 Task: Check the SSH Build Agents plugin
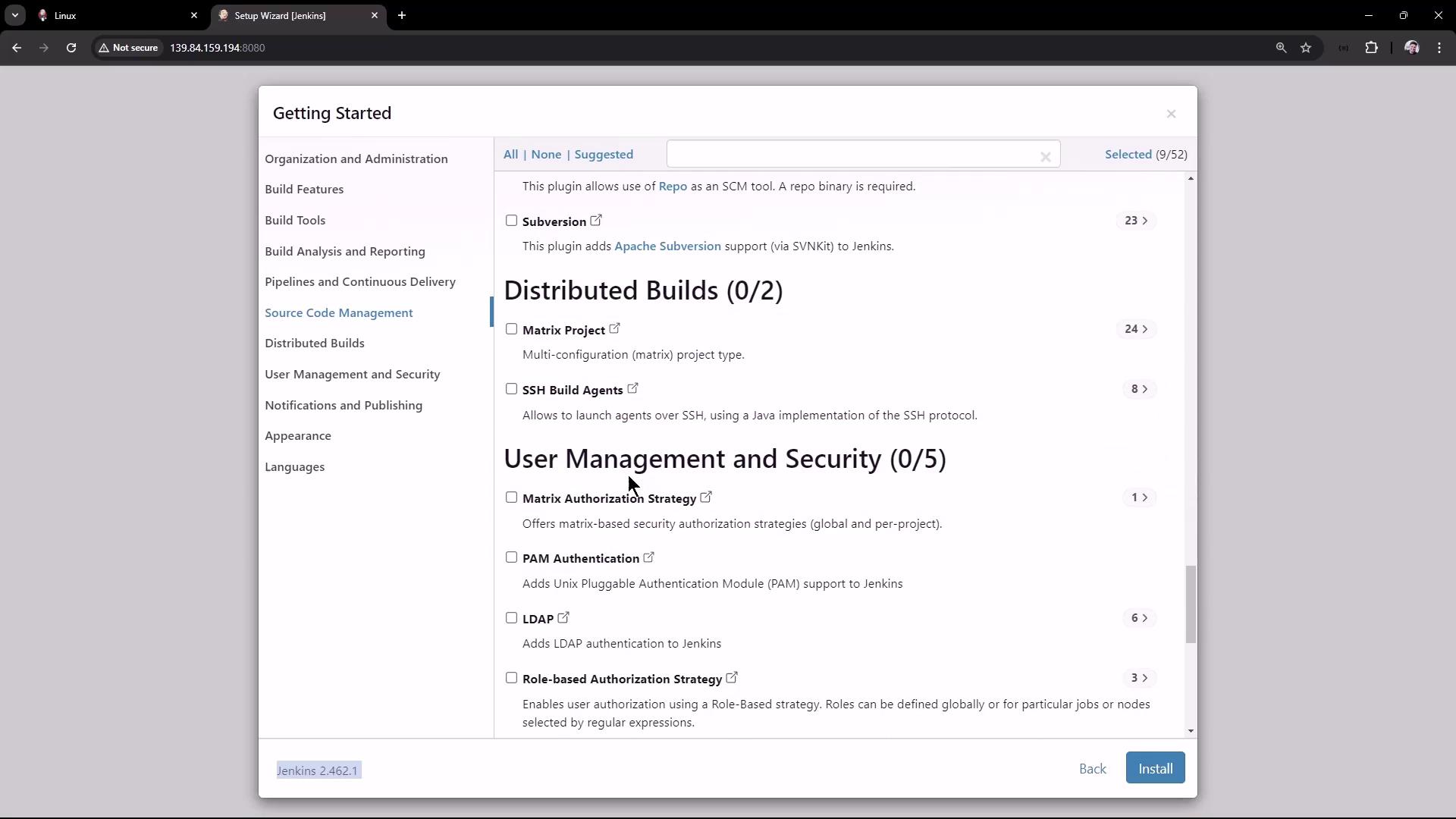[511, 389]
